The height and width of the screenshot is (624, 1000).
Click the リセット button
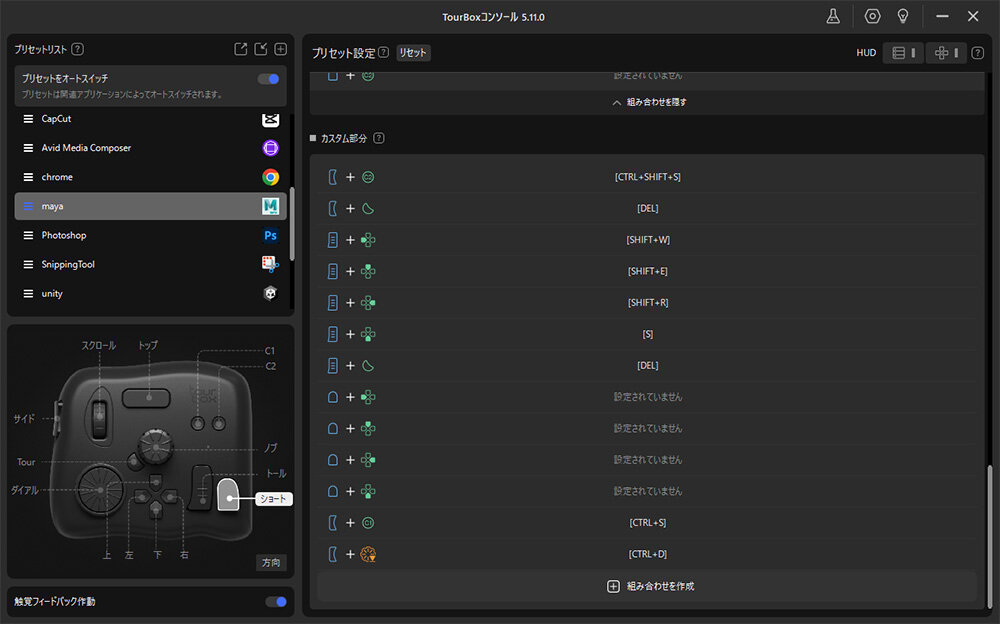[413, 53]
